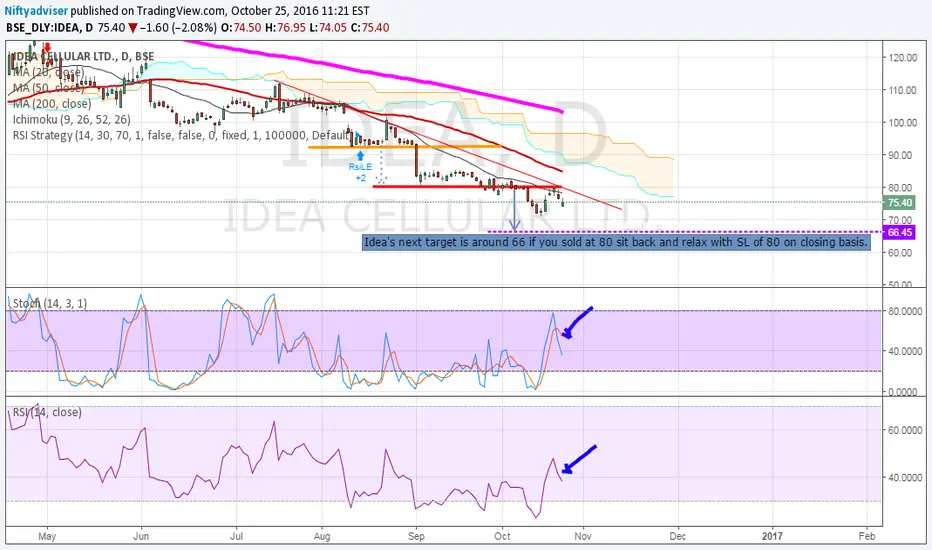The image size is (932, 550).
Task: Click the Dec label on time axis
Action: click(678, 536)
